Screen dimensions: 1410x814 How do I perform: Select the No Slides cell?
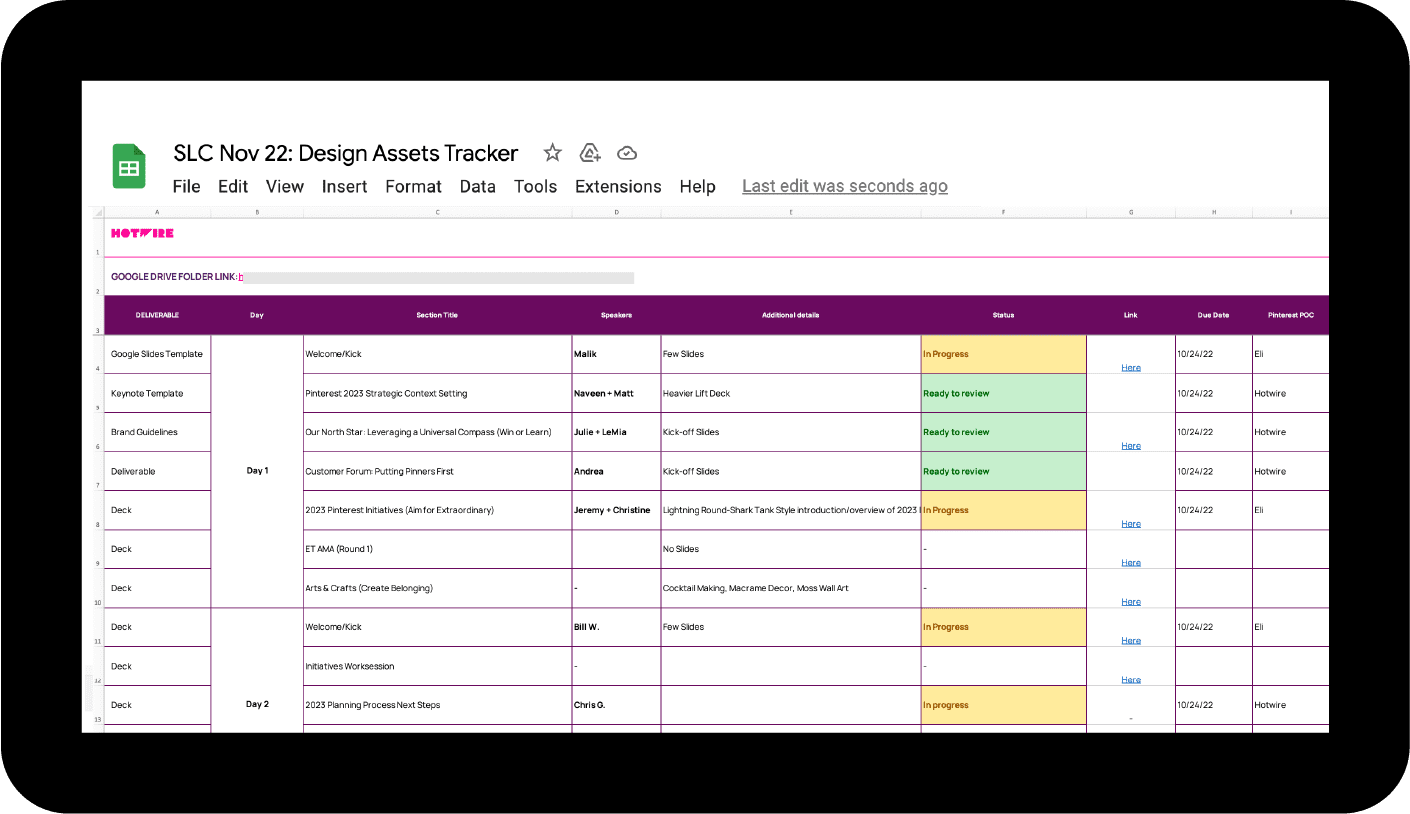click(x=790, y=549)
